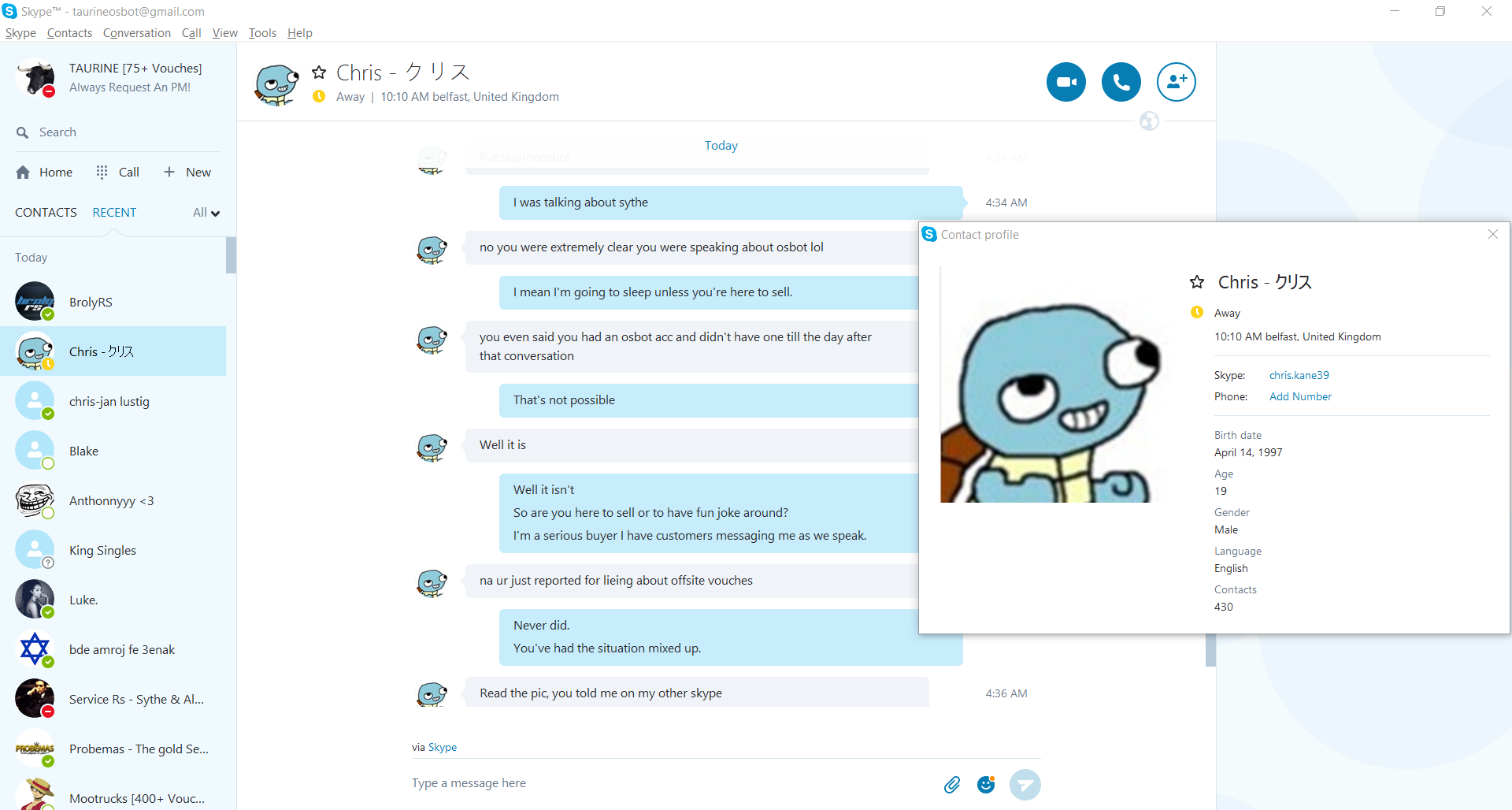Open the Blake conversation
This screenshot has height=810, width=1512.
point(113,451)
